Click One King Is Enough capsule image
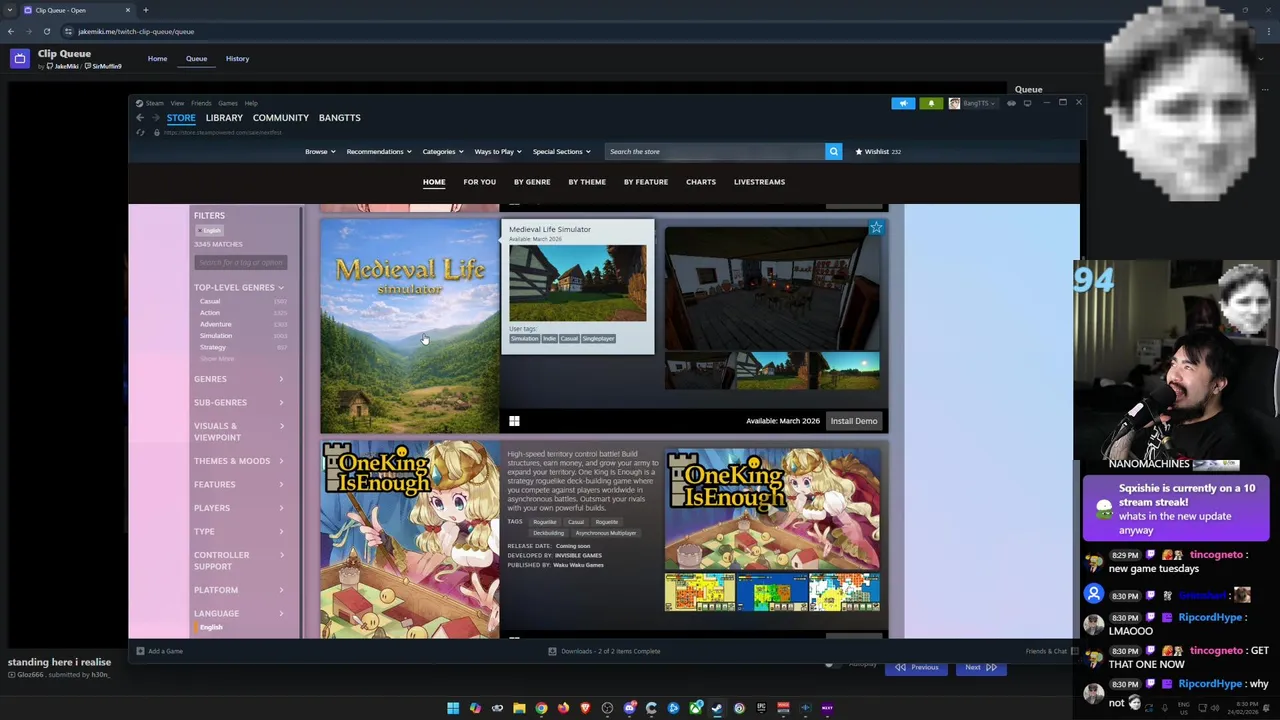The image size is (1280, 720). pos(410,540)
